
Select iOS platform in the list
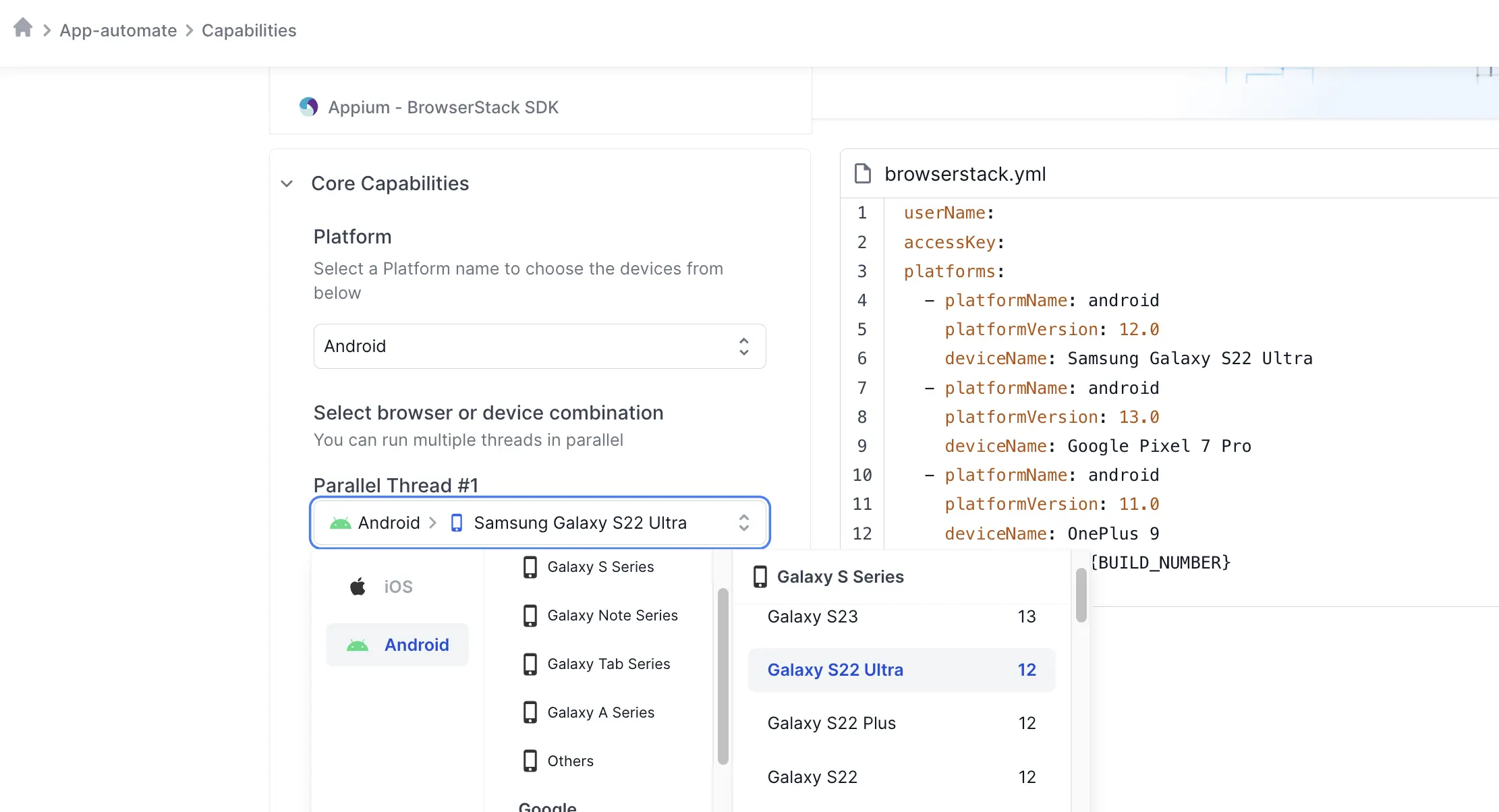tap(398, 587)
